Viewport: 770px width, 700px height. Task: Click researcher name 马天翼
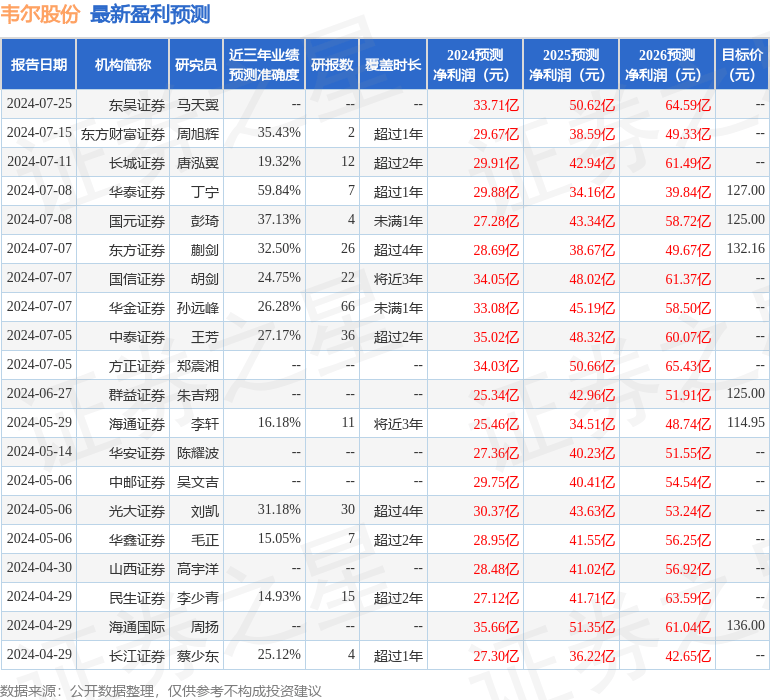(x=197, y=105)
